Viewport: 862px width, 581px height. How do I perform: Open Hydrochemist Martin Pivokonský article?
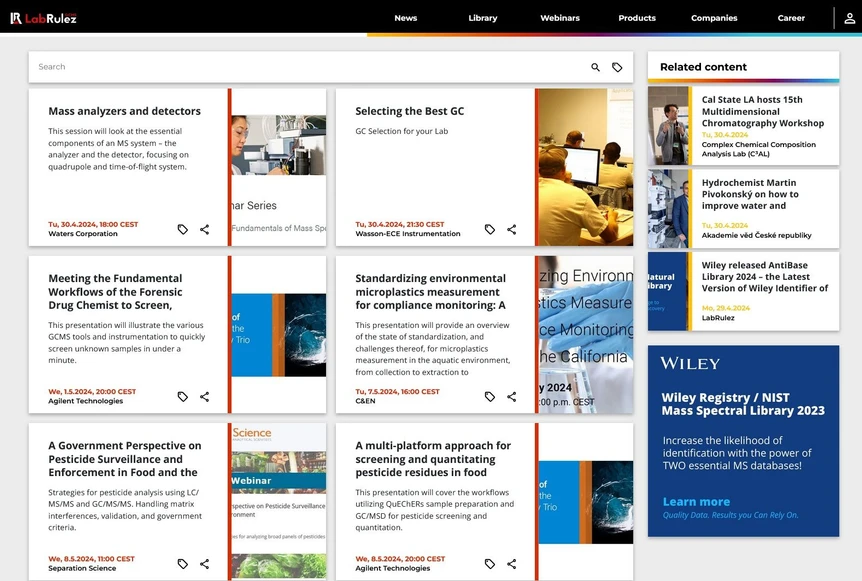click(x=750, y=194)
